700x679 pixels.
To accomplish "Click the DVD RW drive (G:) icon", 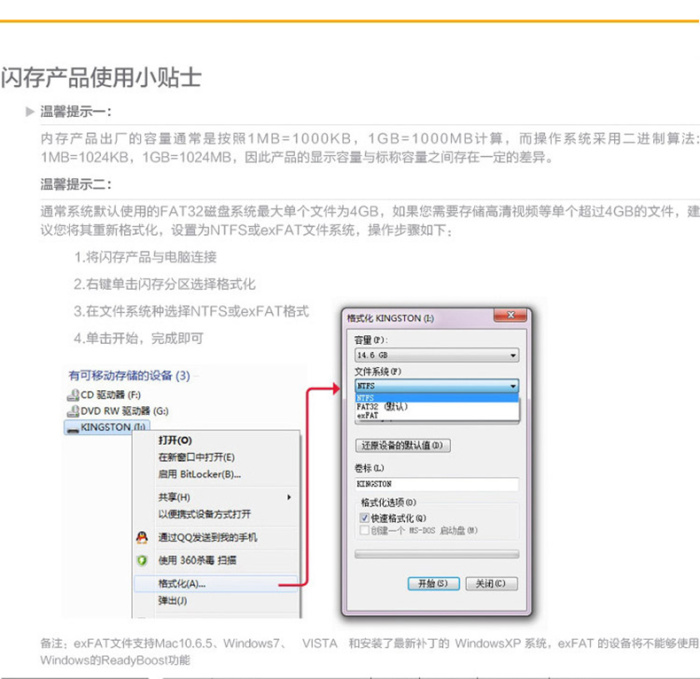I will [73, 411].
